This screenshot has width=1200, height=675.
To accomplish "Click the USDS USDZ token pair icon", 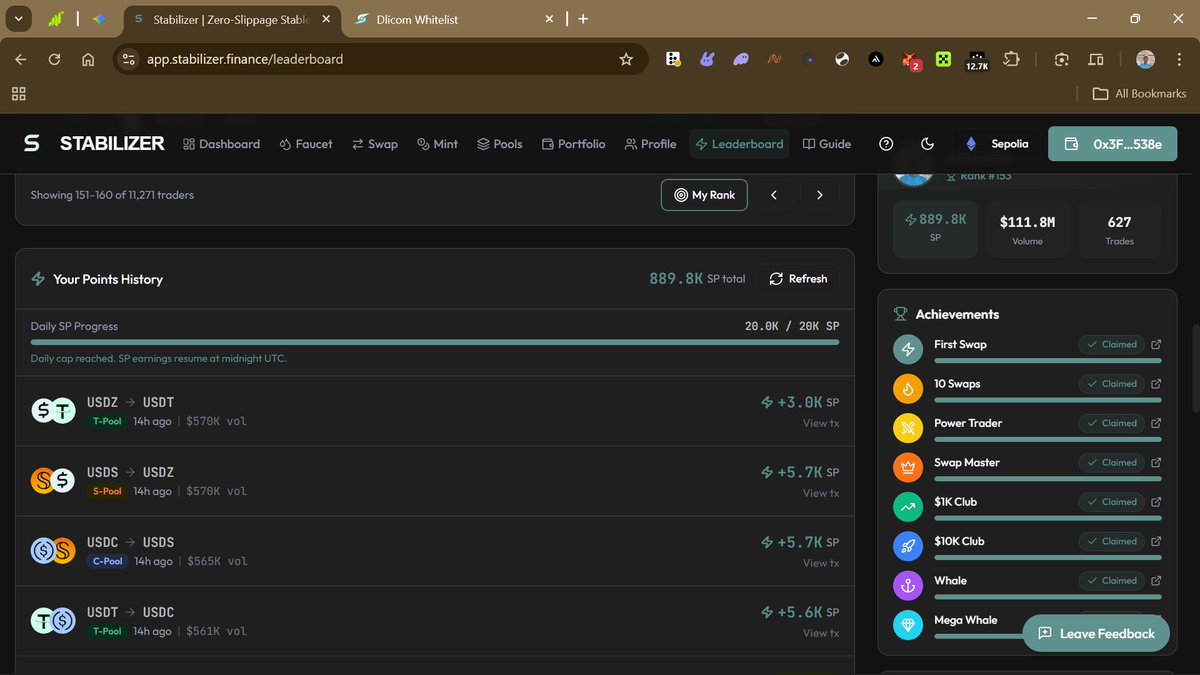I will tap(53, 481).
